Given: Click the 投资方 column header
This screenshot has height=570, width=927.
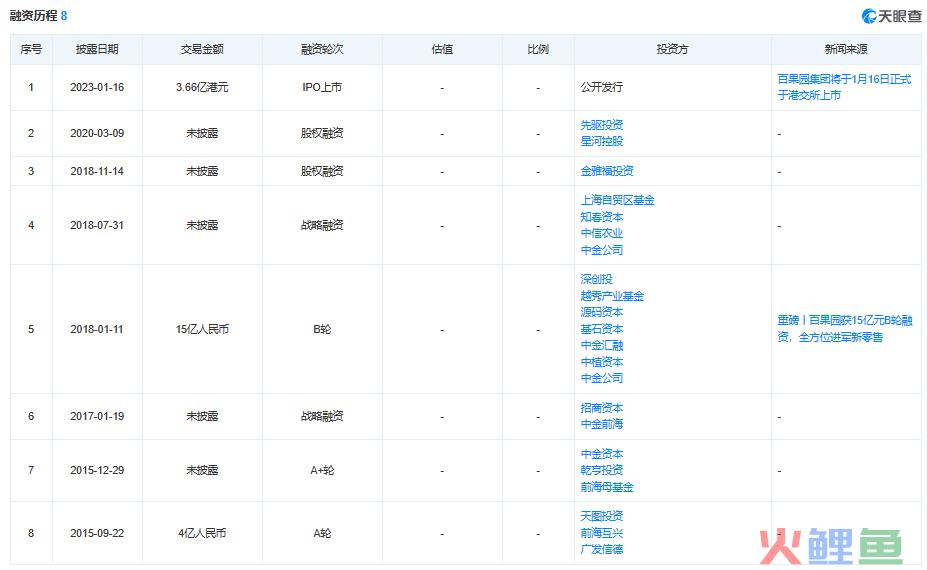Looking at the screenshot, I should pos(672,49).
